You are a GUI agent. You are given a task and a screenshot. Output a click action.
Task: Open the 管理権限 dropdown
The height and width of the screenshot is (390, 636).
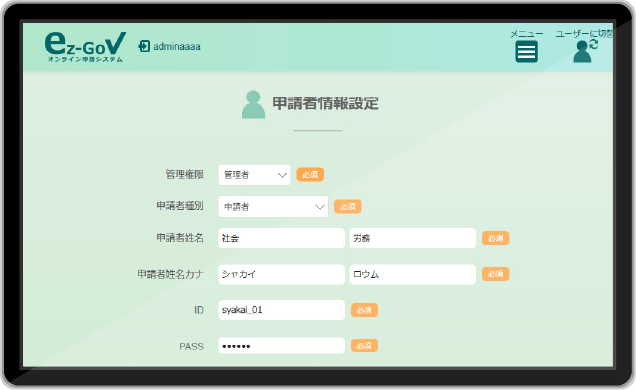254,175
